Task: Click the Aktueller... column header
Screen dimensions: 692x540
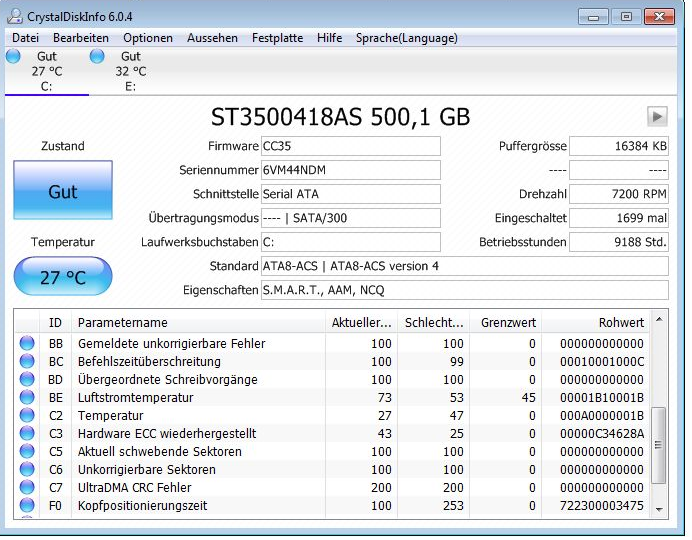Action: 361,322
